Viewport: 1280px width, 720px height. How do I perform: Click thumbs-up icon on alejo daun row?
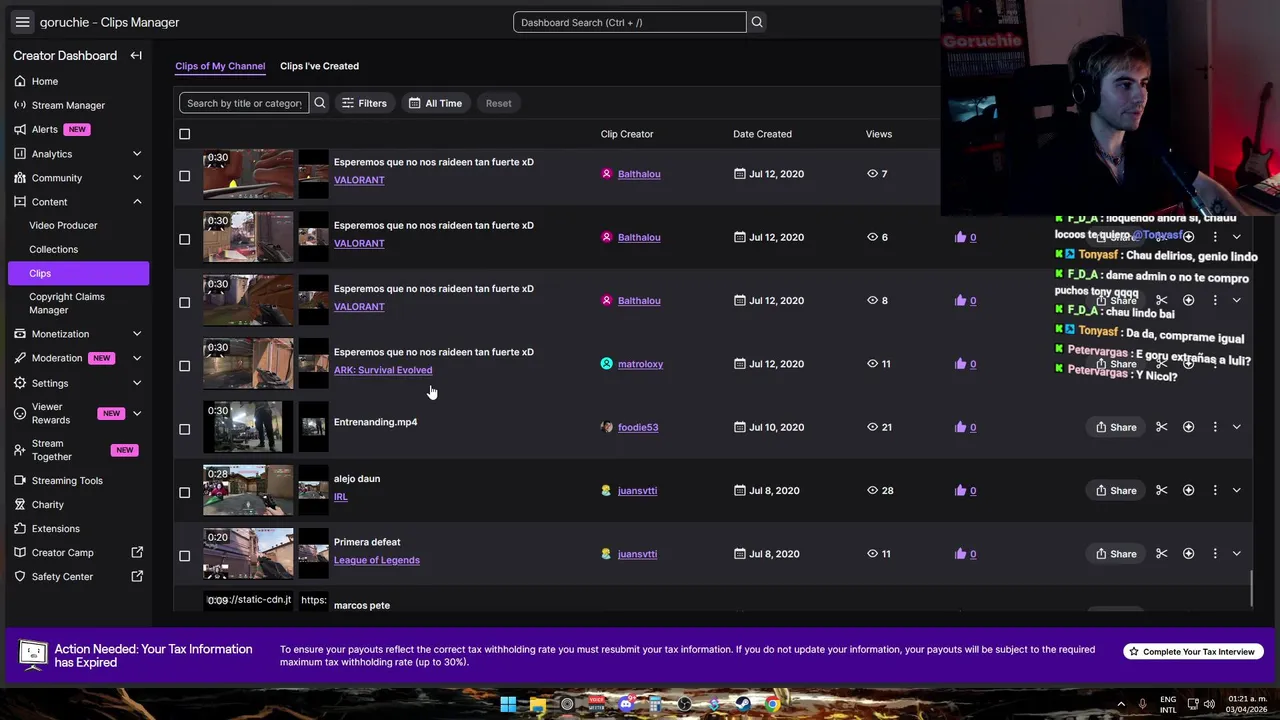pos(961,490)
